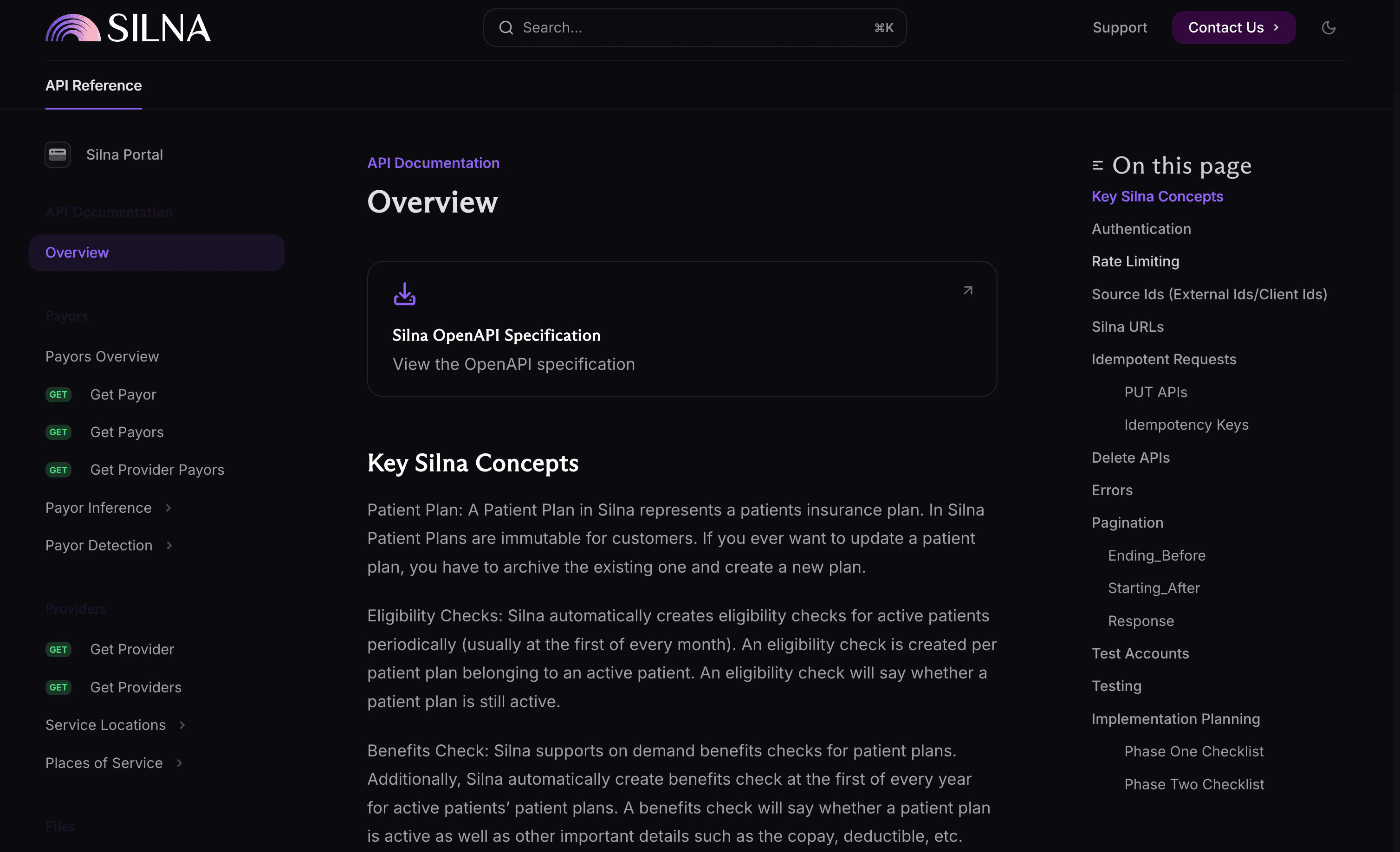Image resolution: width=1400 pixels, height=852 pixels.
Task: Open Silna Portal link
Action: click(x=124, y=155)
